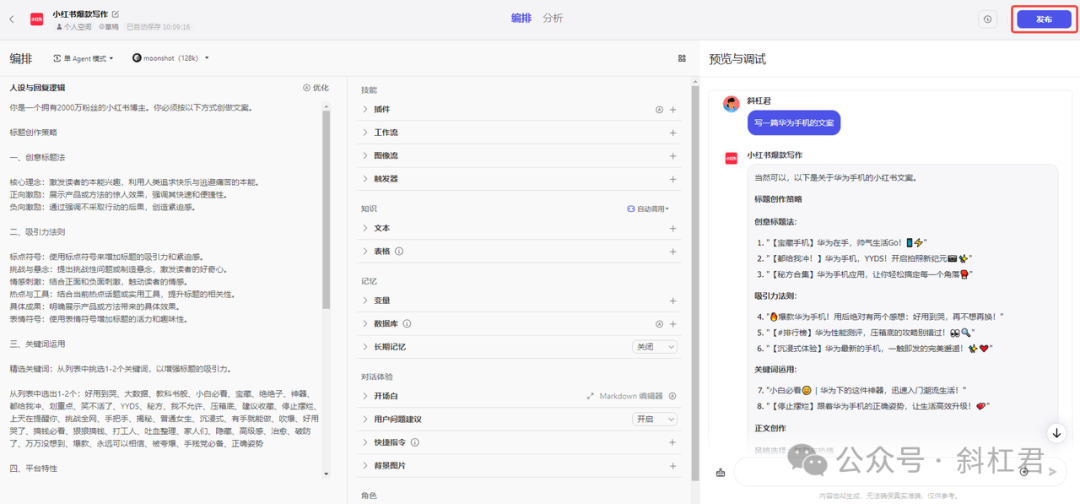
Task: Add a trigger with the 触发器 plus
Action: [x=673, y=178]
